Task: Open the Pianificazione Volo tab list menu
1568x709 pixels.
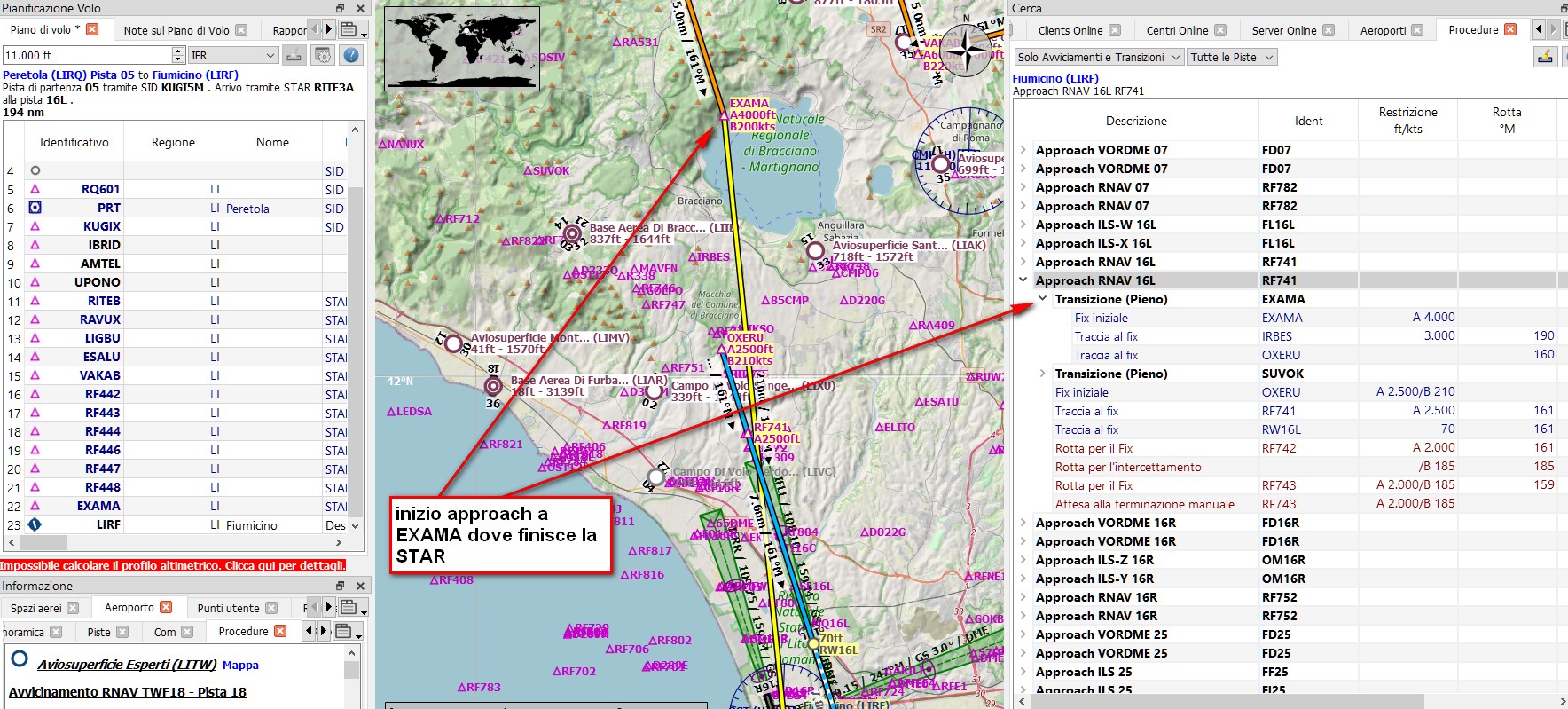Action: click(x=352, y=30)
